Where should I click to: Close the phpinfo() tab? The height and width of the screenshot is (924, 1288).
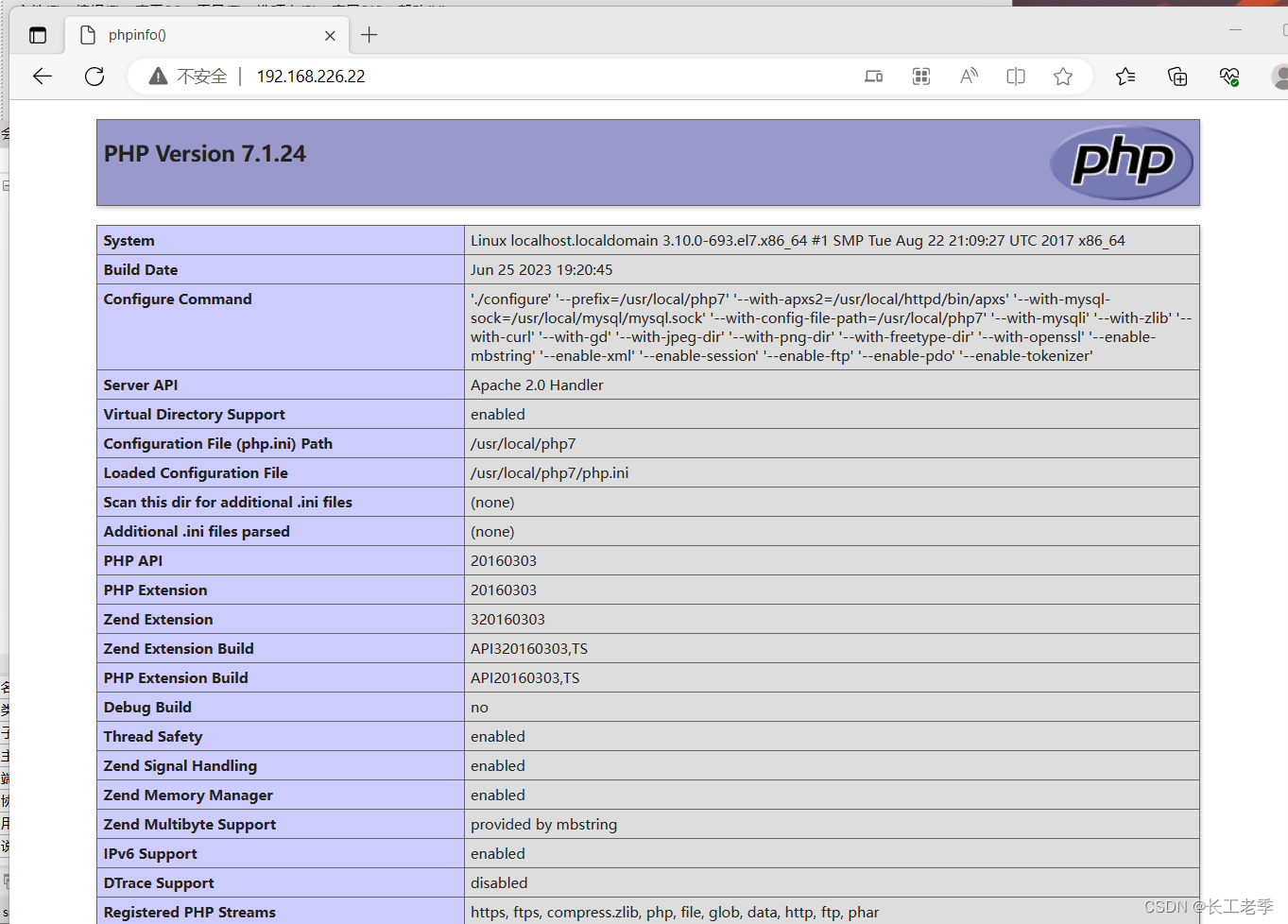click(x=330, y=35)
